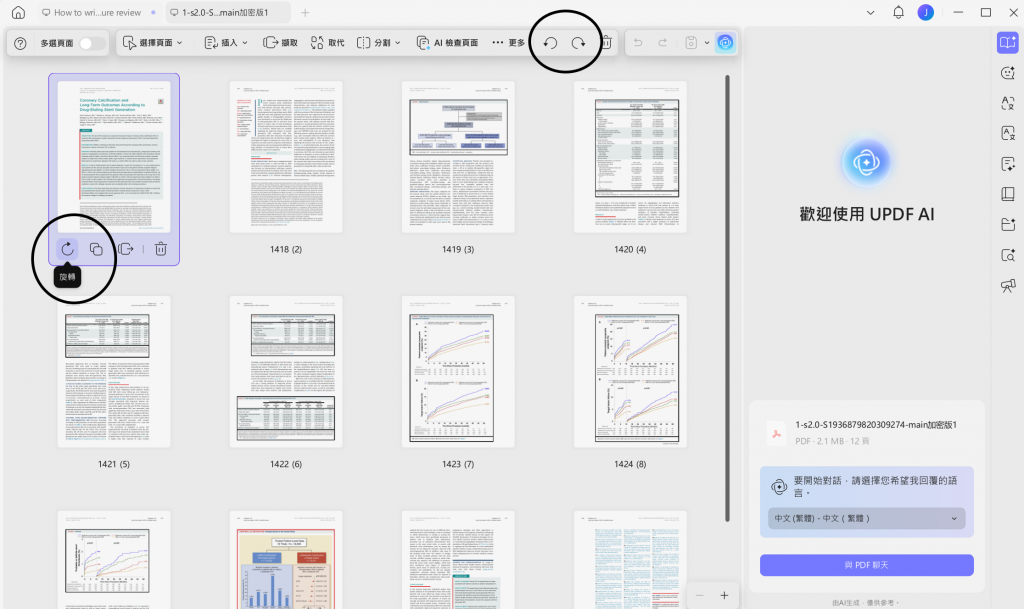
Task: Open the help question mark icon
Action: (20, 43)
